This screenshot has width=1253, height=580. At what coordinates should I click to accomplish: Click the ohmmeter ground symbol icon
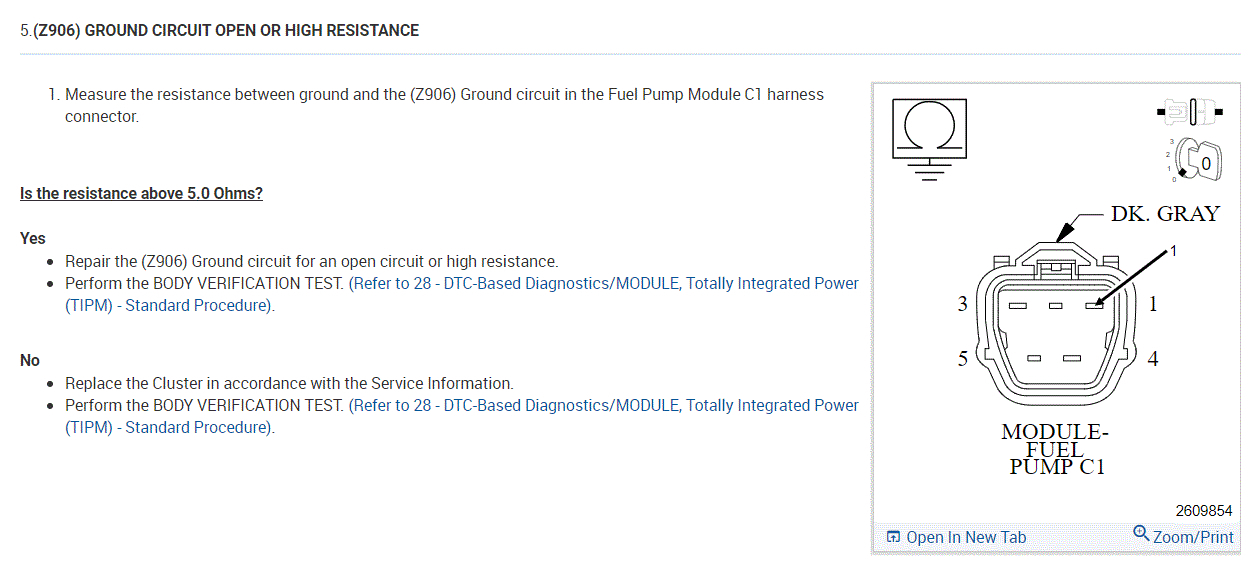929,138
